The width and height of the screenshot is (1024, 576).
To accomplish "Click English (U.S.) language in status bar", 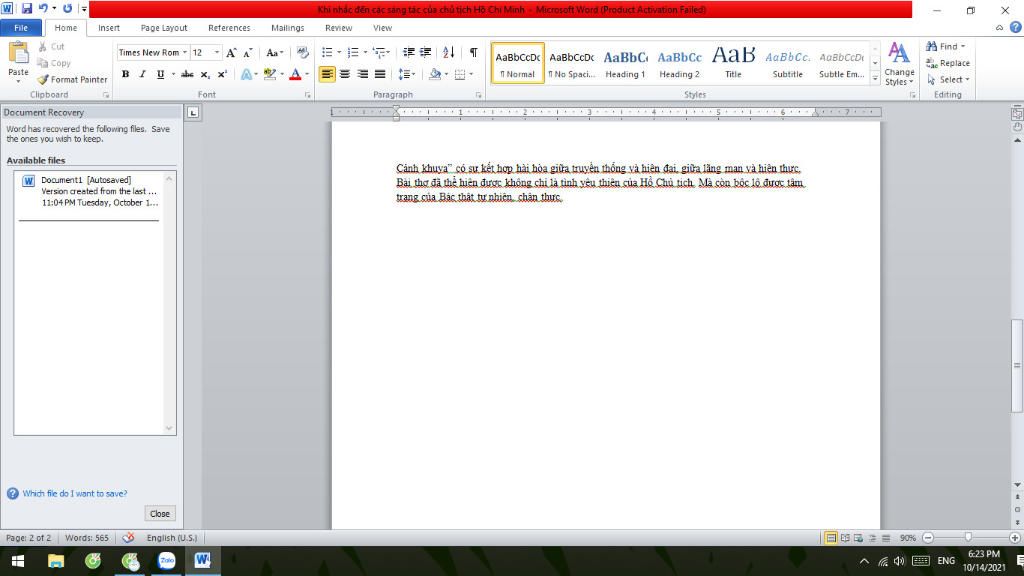I will [172, 537].
